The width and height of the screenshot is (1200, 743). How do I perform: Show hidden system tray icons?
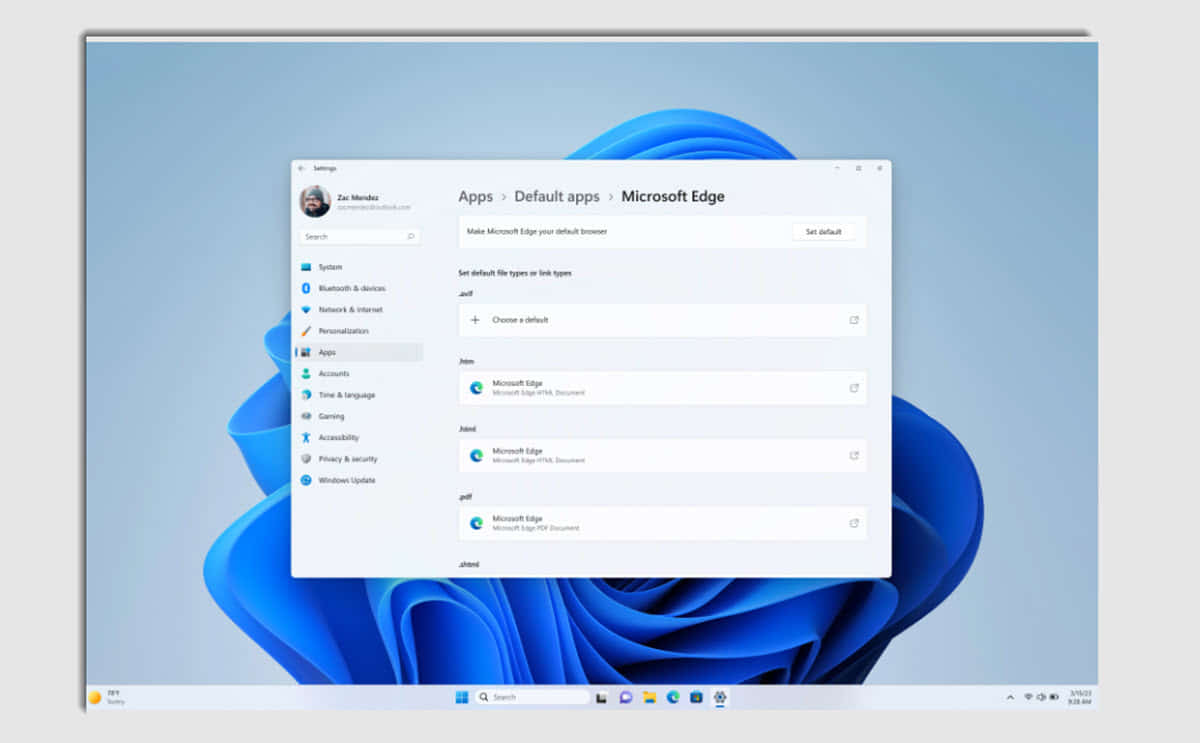pyautogui.click(x=1010, y=697)
